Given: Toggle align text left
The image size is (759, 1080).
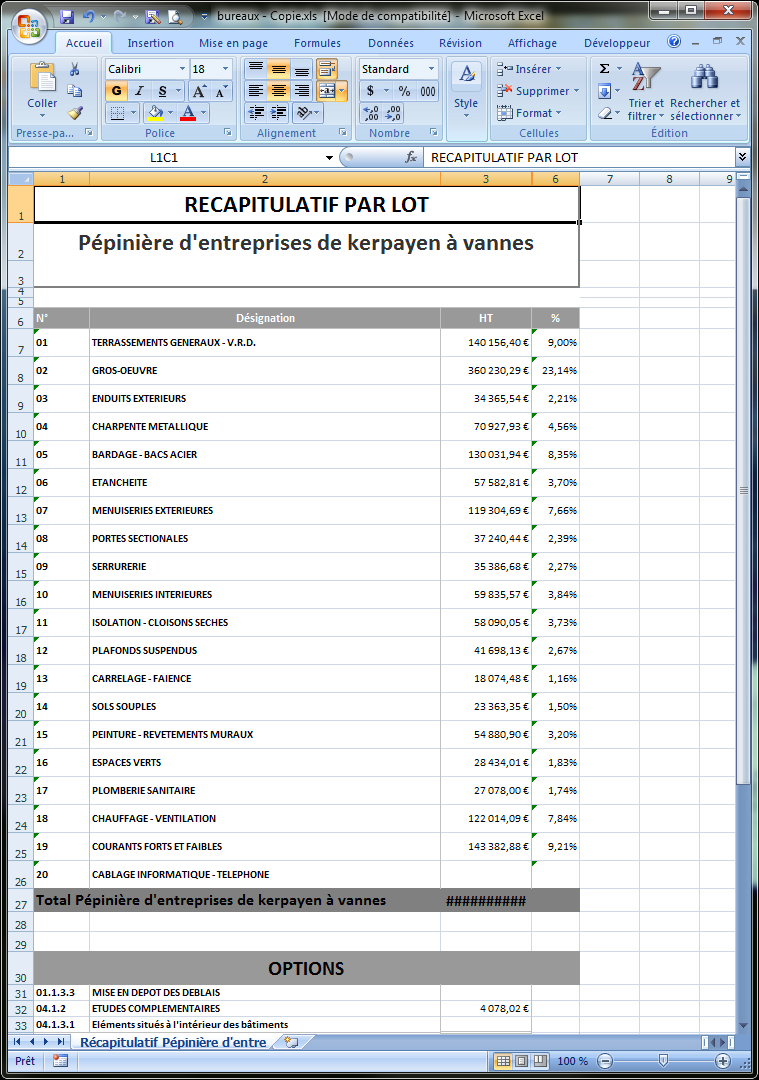Looking at the screenshot, I should pyautogui.click(x=256, y=91).
